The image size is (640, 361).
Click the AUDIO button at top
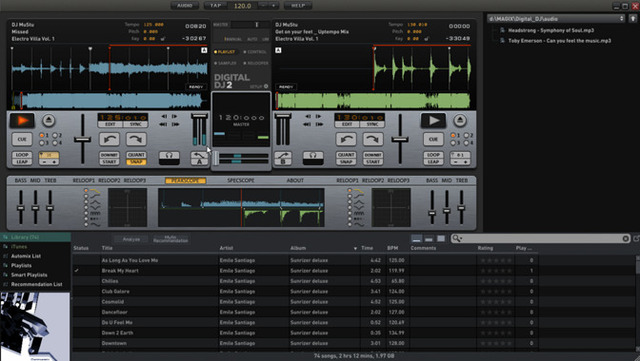click(x=185, y=5)
